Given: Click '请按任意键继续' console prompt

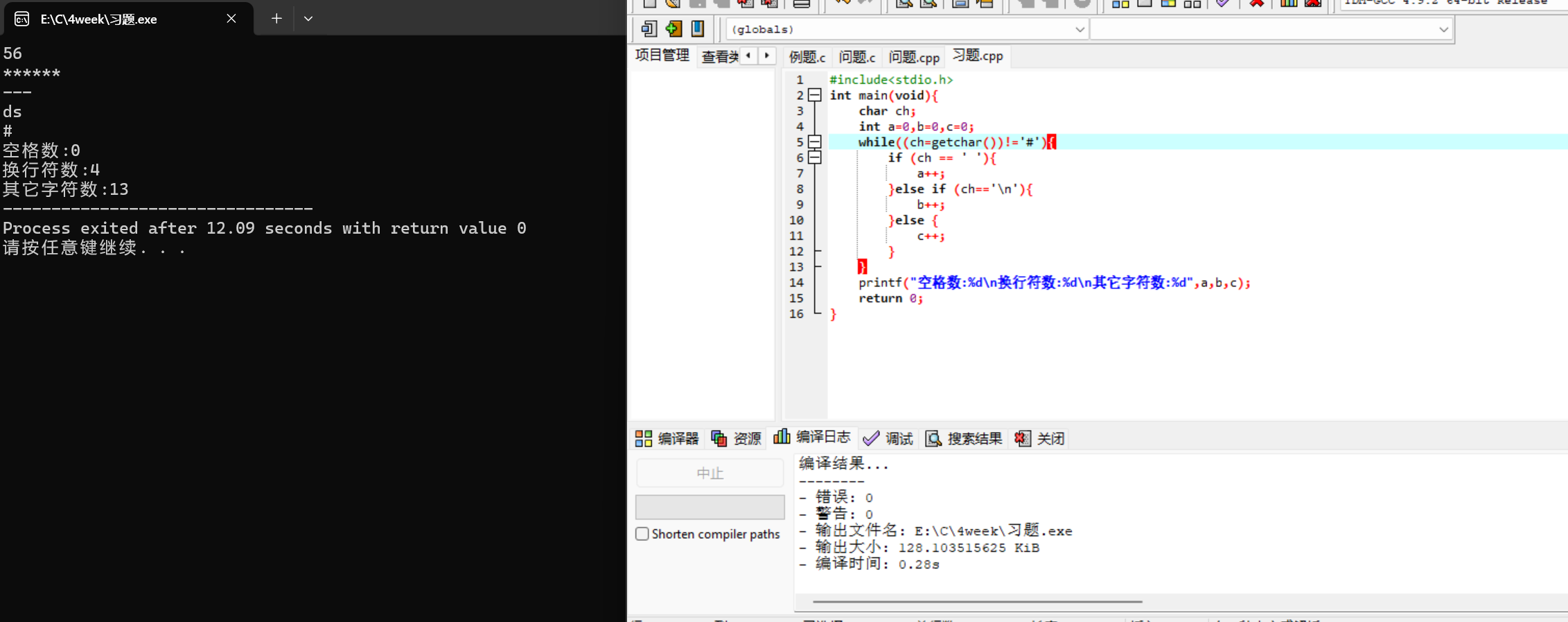Looking at the screenshot, I should [94, 248].
